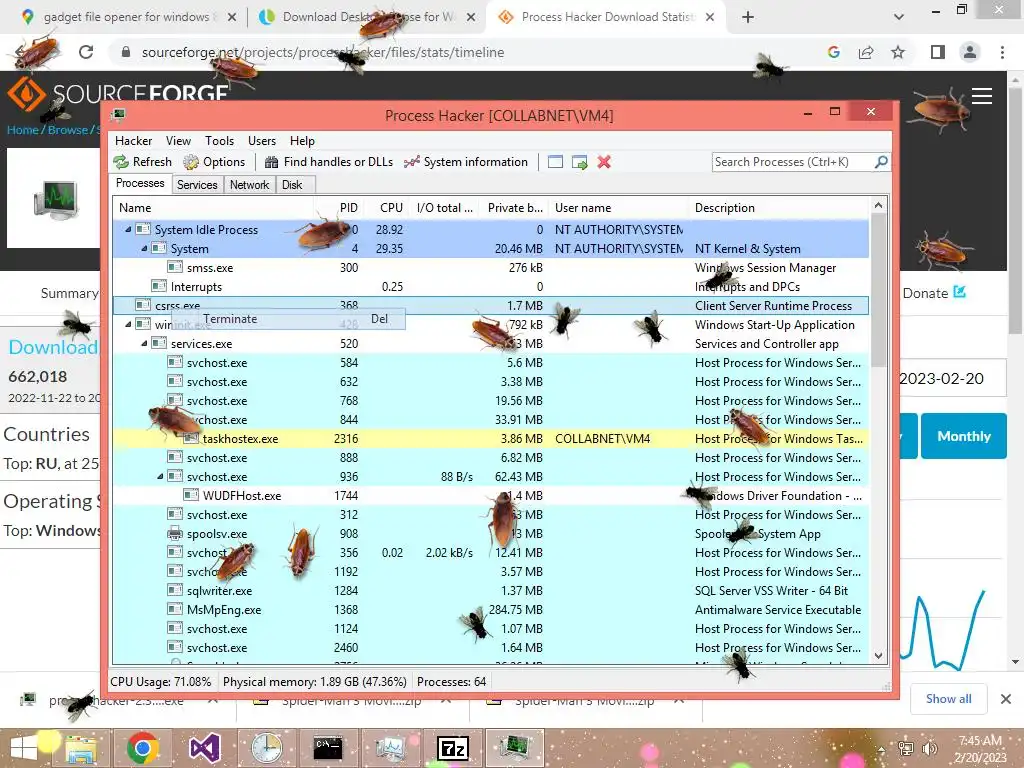Screen dimensions: 1024x768
Task: Open the Summary link on SourceForge
Action: (69, 293)
